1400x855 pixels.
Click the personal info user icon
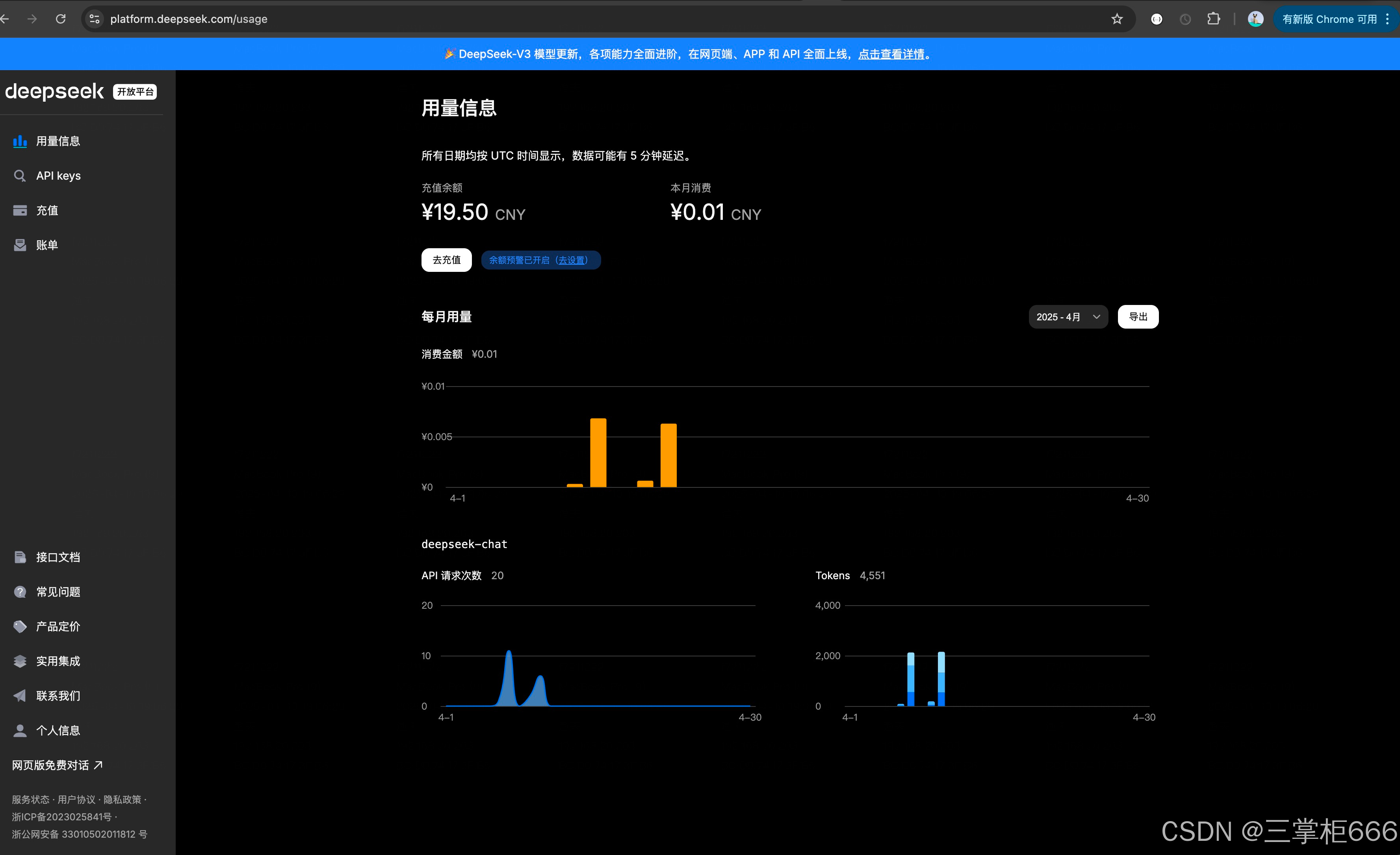[x=20, y=730]
